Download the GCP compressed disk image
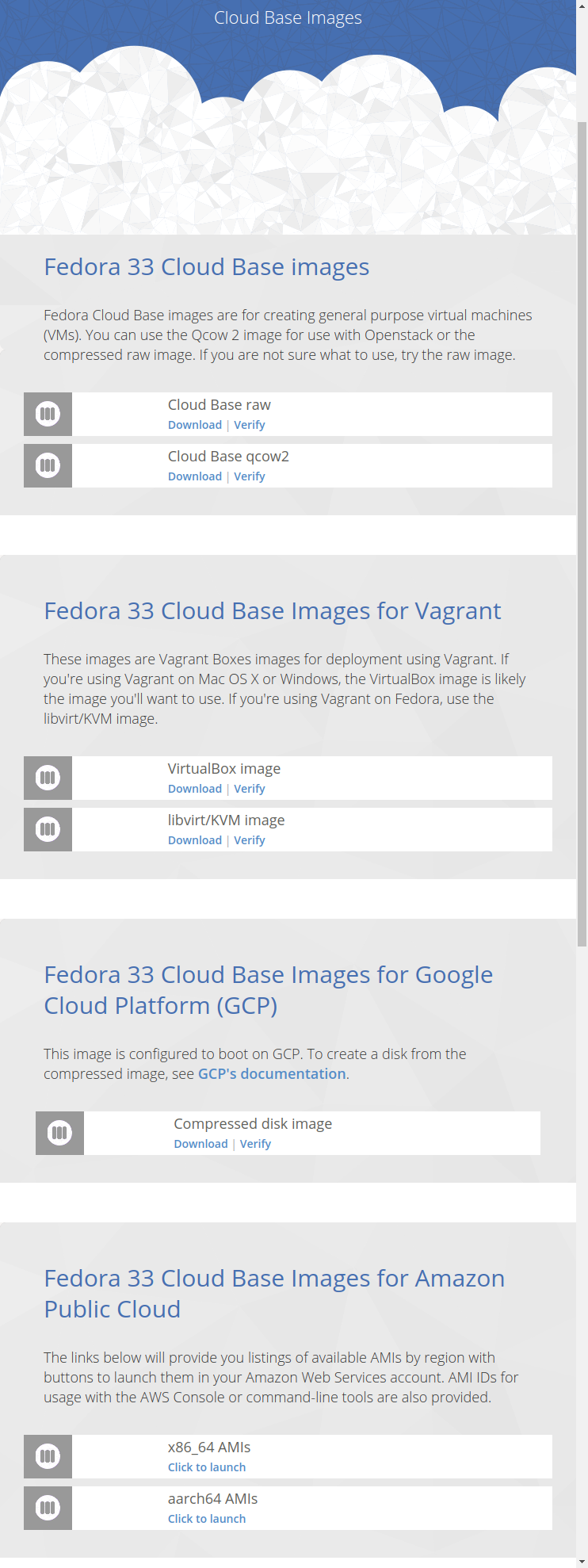 coord(200,1144)
